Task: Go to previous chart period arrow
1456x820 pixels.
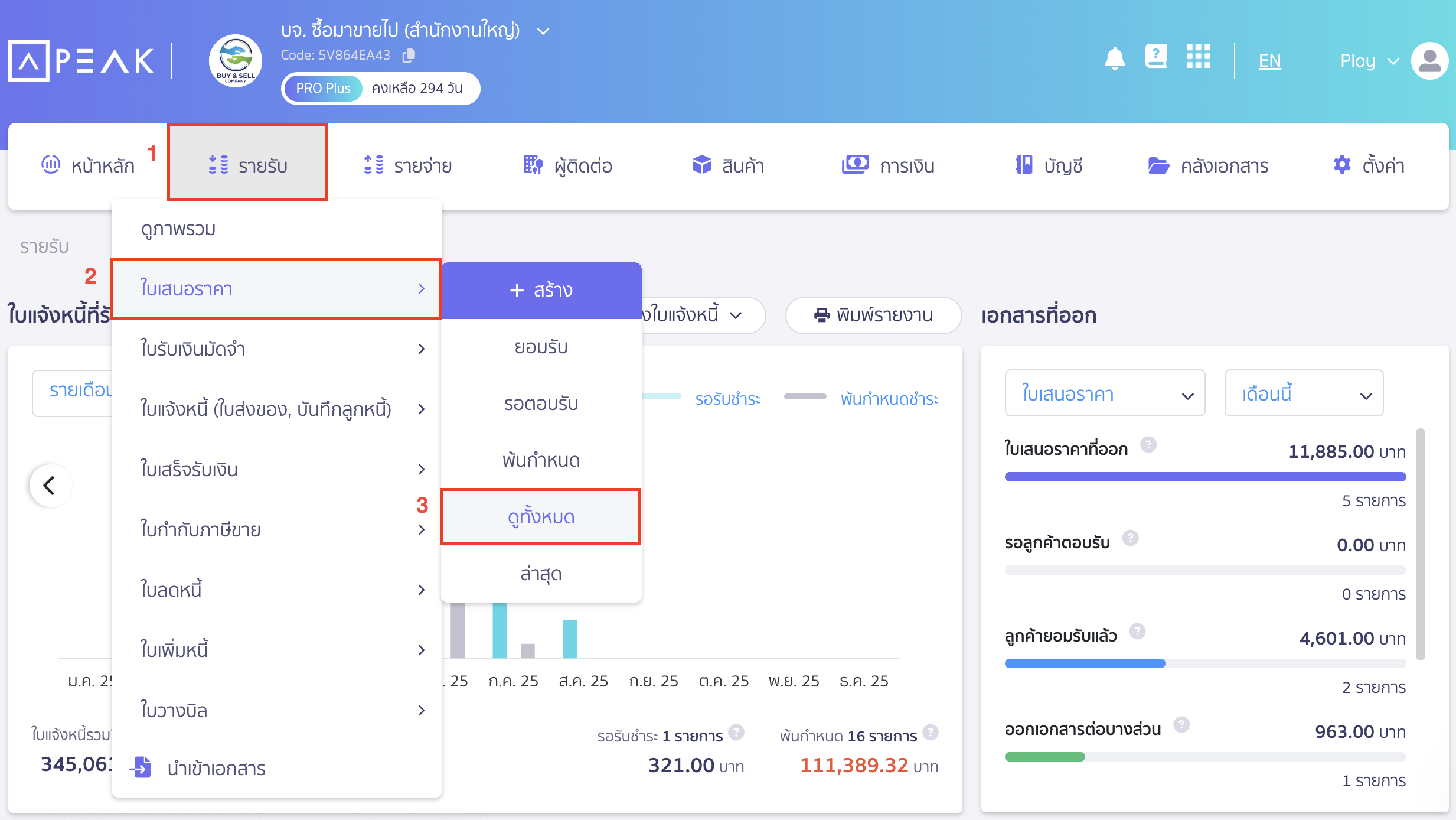Action: [x=50, y=485]
